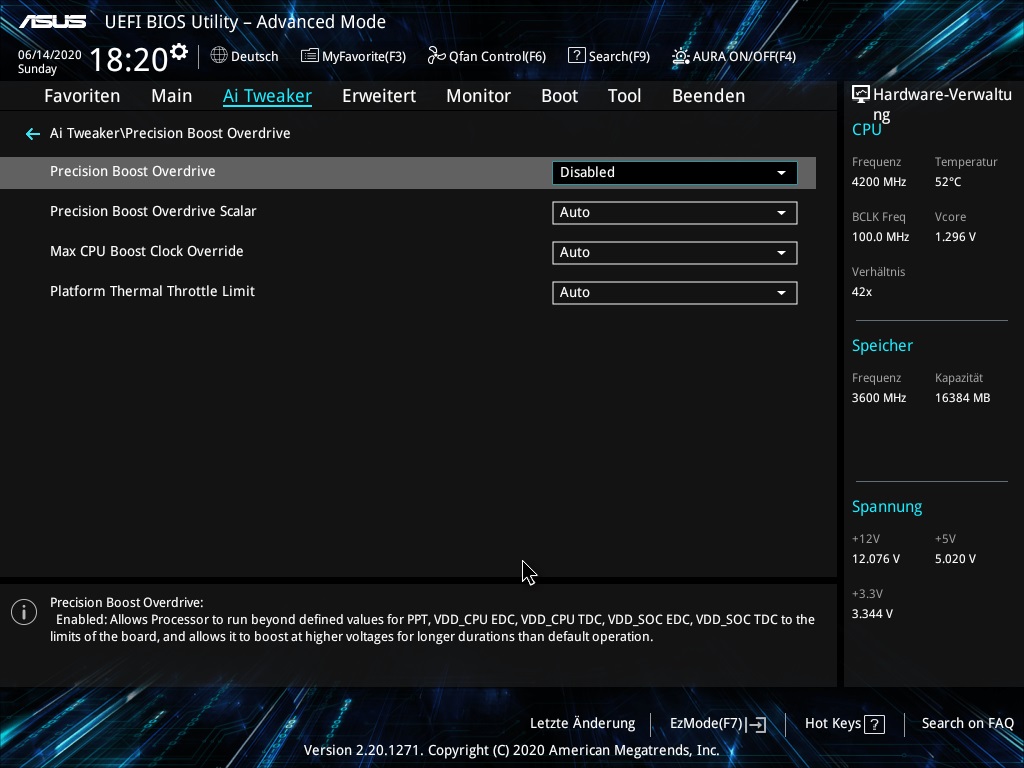
Task: Select Max CPU Boost Clock Override label
Action: point(147,251)
